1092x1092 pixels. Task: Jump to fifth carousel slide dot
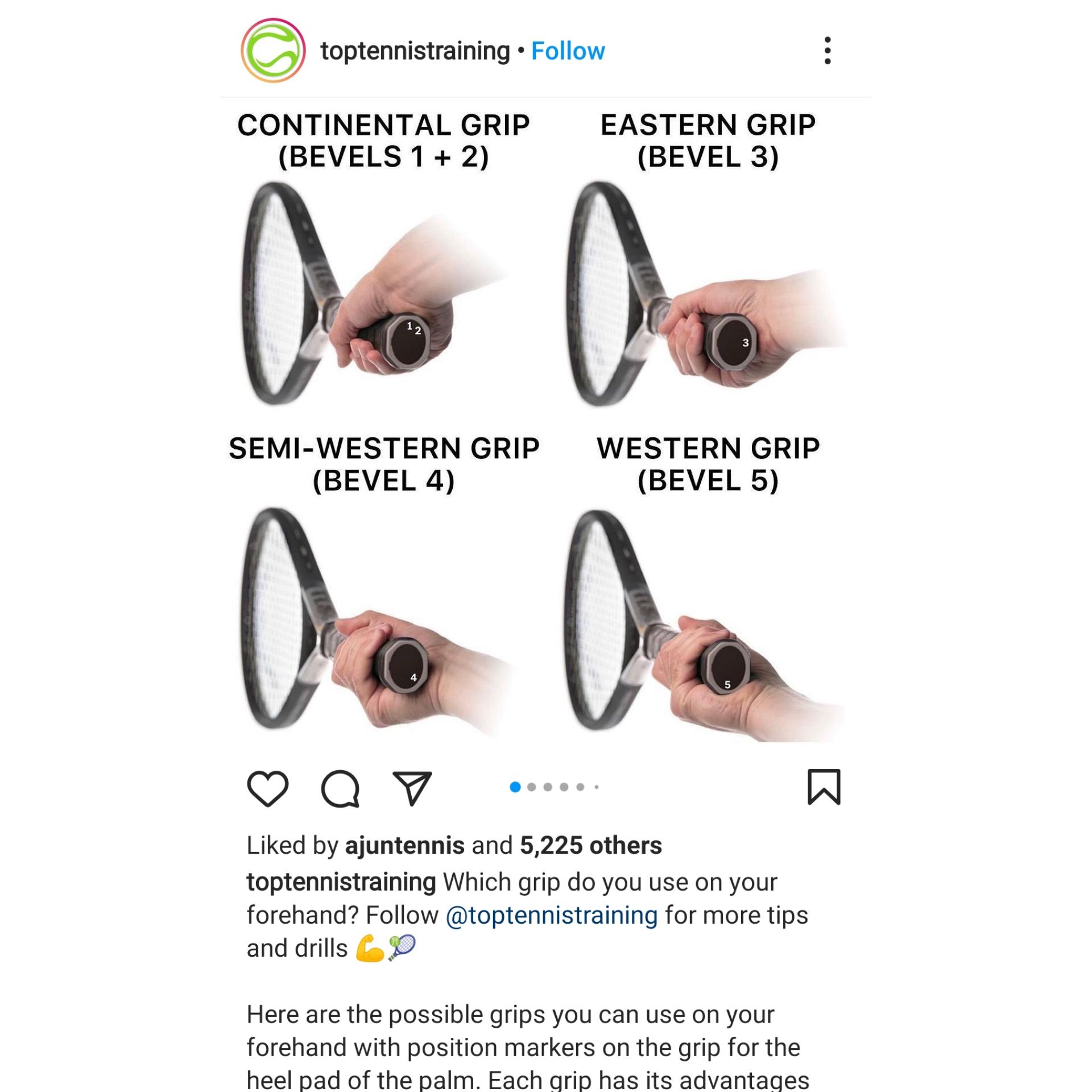tap(580, 787)
